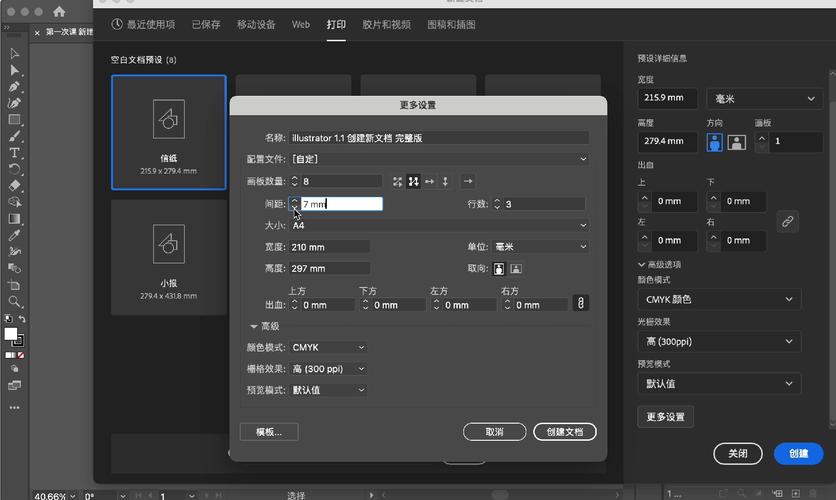
Task: Click the 创建文档 button
Action: click(565, 432)
